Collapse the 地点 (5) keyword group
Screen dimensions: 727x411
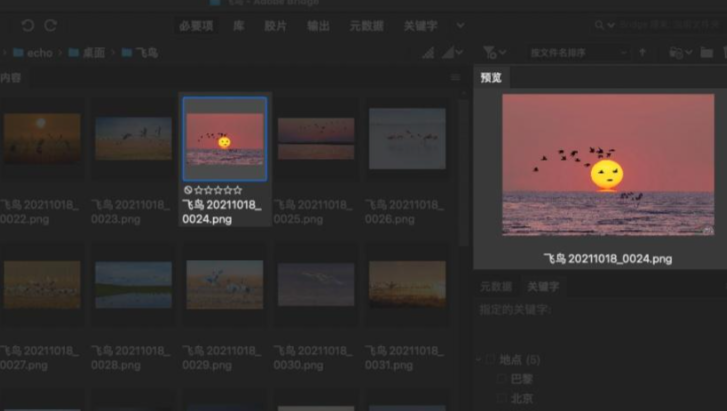coord(478,360)
